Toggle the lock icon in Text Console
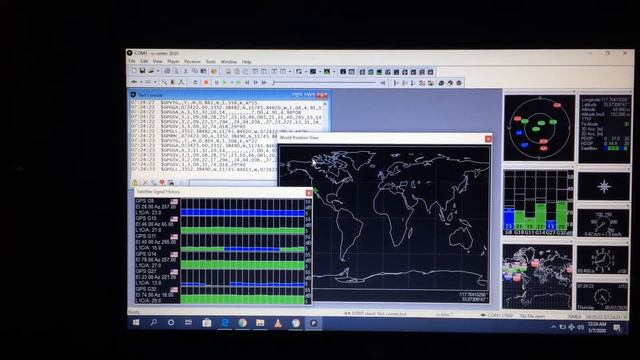 click(x=135, y=182)
